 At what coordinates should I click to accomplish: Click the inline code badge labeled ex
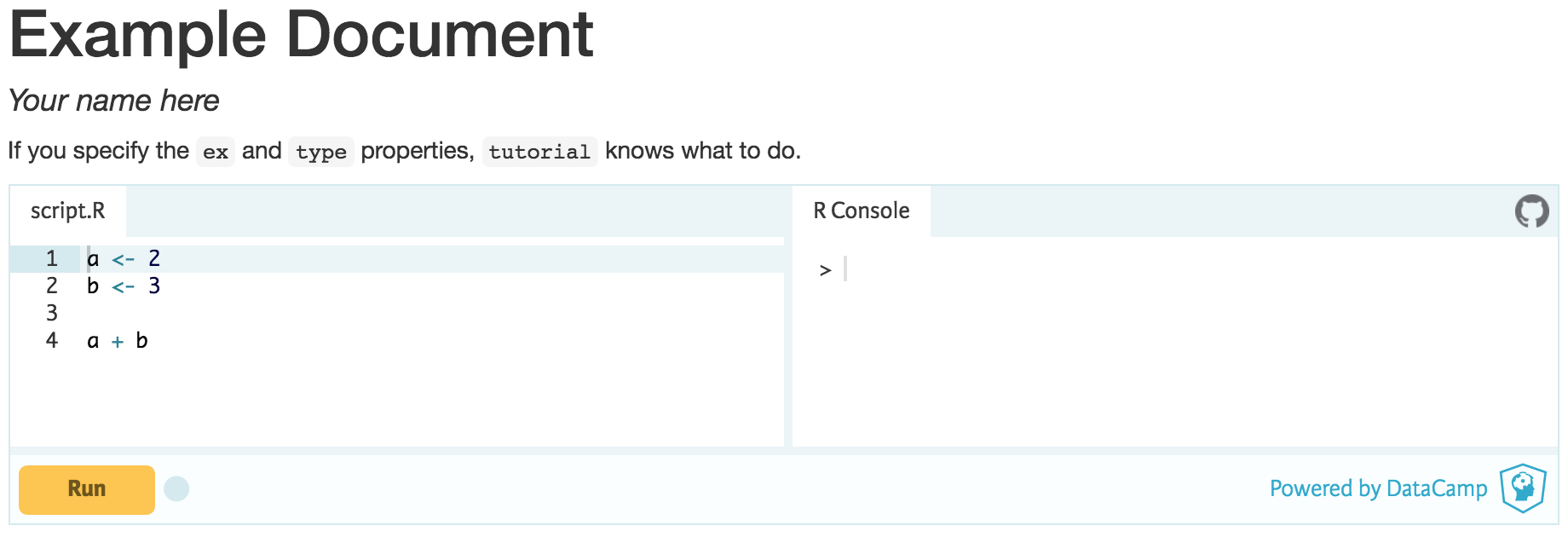(x=216, y=152)
